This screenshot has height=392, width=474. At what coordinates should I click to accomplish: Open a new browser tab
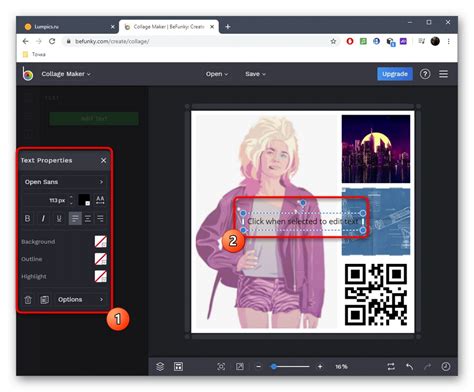(228, 27)
